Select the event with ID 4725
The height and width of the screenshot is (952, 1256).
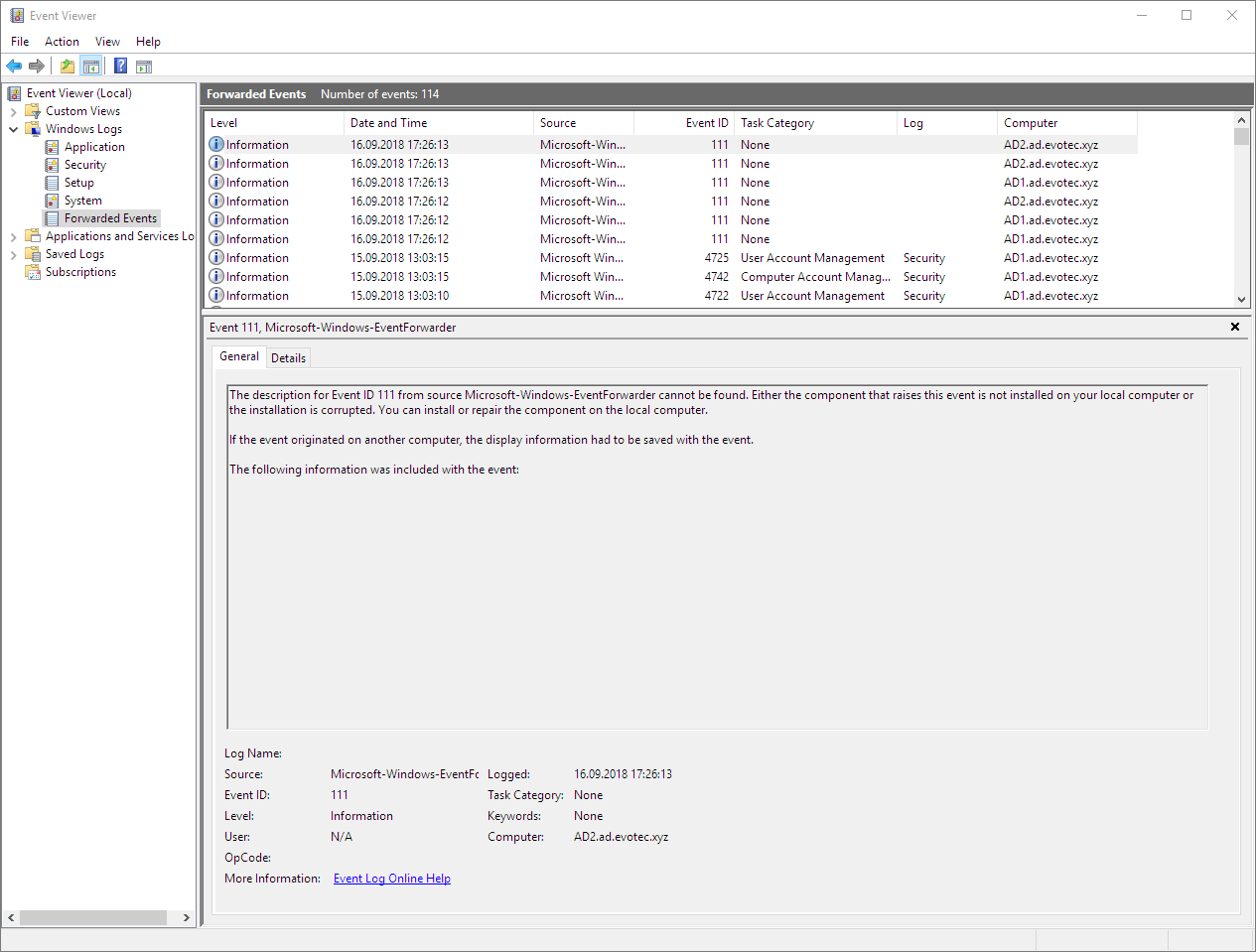tap(716, 258)
